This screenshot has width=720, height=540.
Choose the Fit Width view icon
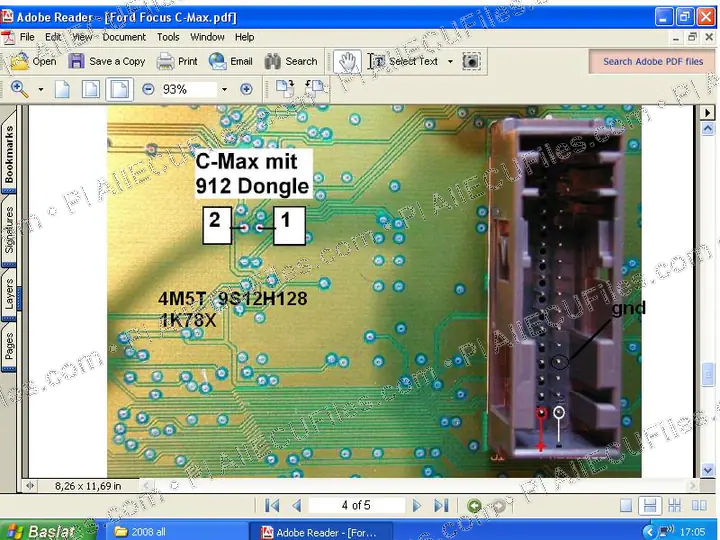pyautogui.click(x=119, y=89)
